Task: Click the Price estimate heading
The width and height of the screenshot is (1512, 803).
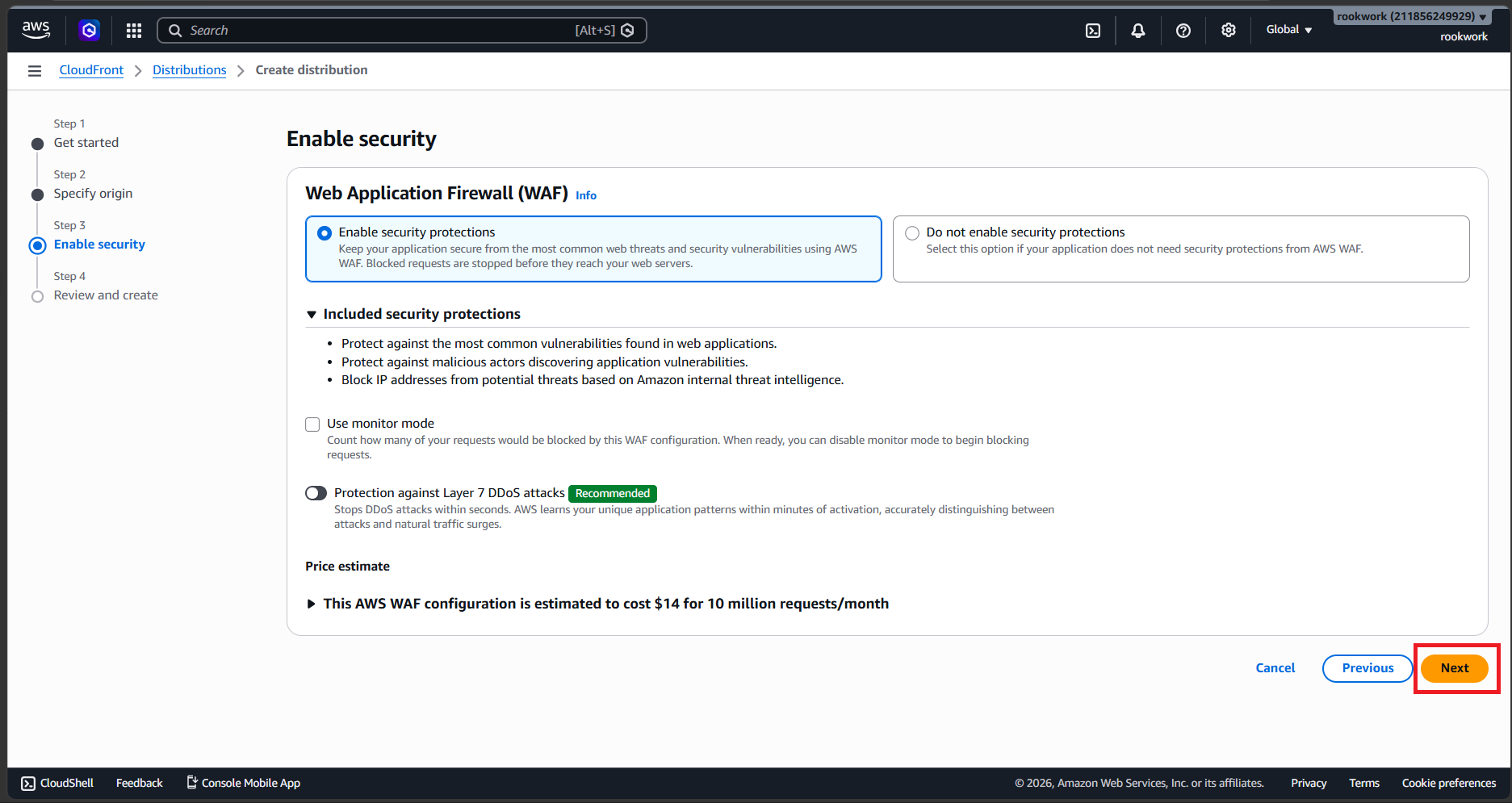Action: (x=347, y=567)
